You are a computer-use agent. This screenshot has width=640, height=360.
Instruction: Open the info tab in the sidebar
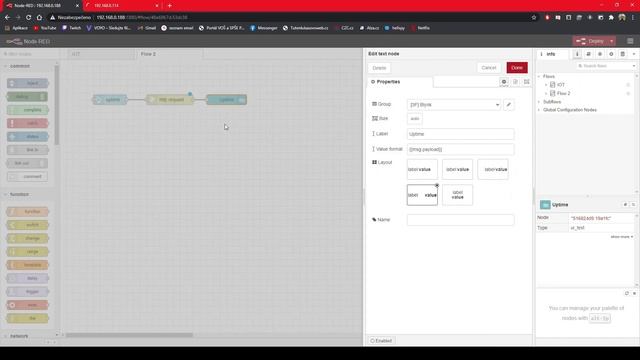point(552,54)
